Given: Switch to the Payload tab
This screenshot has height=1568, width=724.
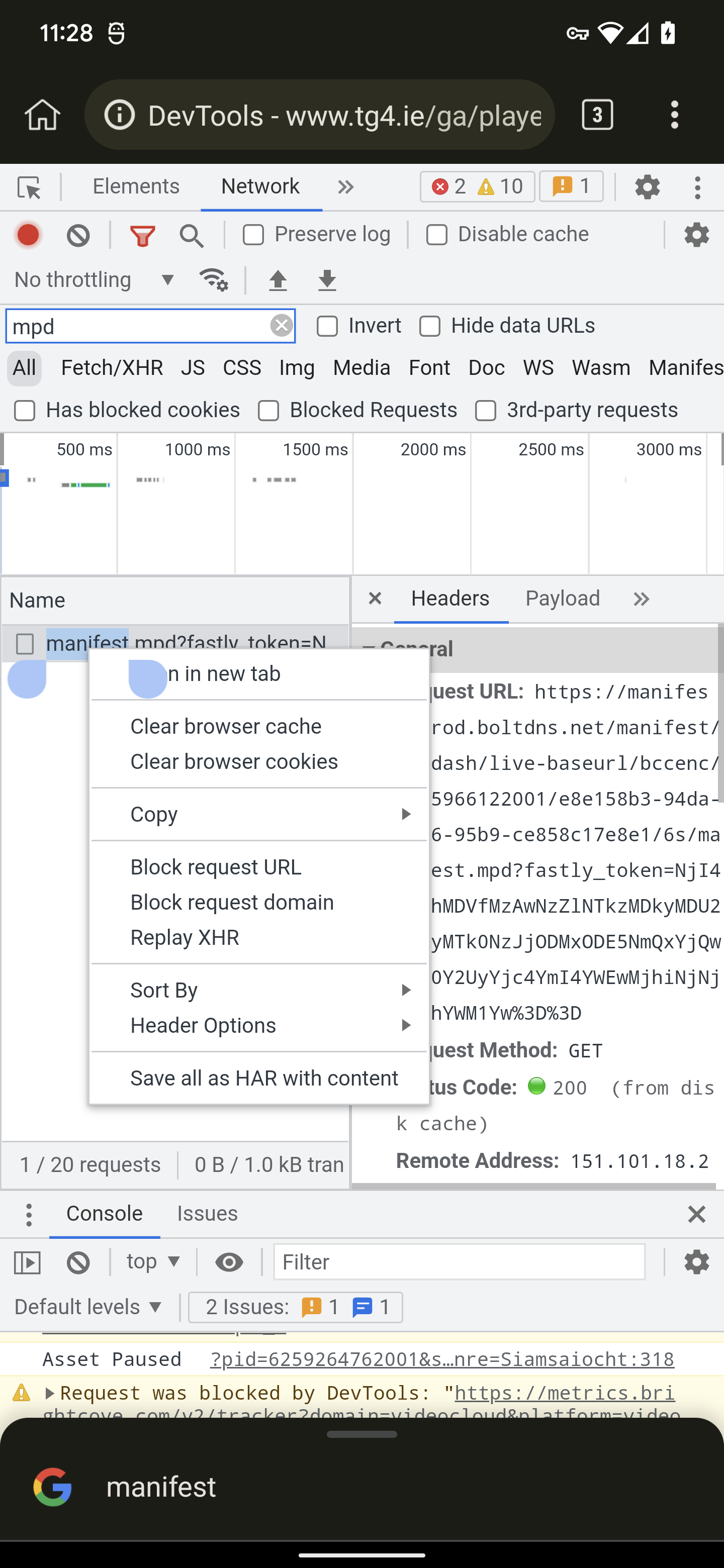Looking at the screenshot, I should [x=562, y=599].
